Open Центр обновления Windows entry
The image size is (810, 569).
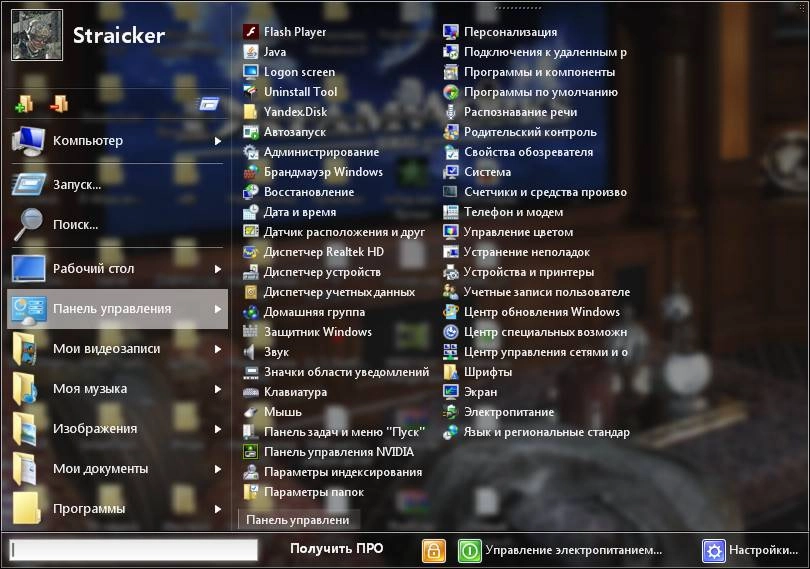(532, 312)
